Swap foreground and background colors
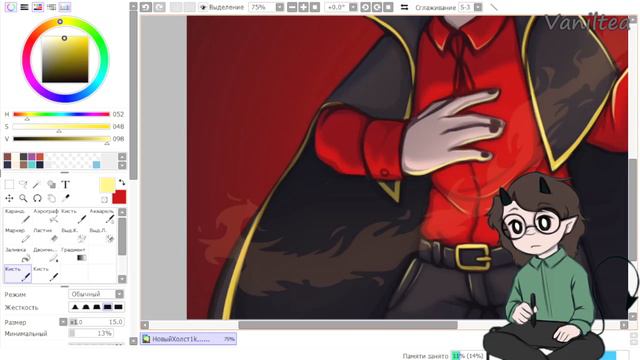 coord(122,182)
